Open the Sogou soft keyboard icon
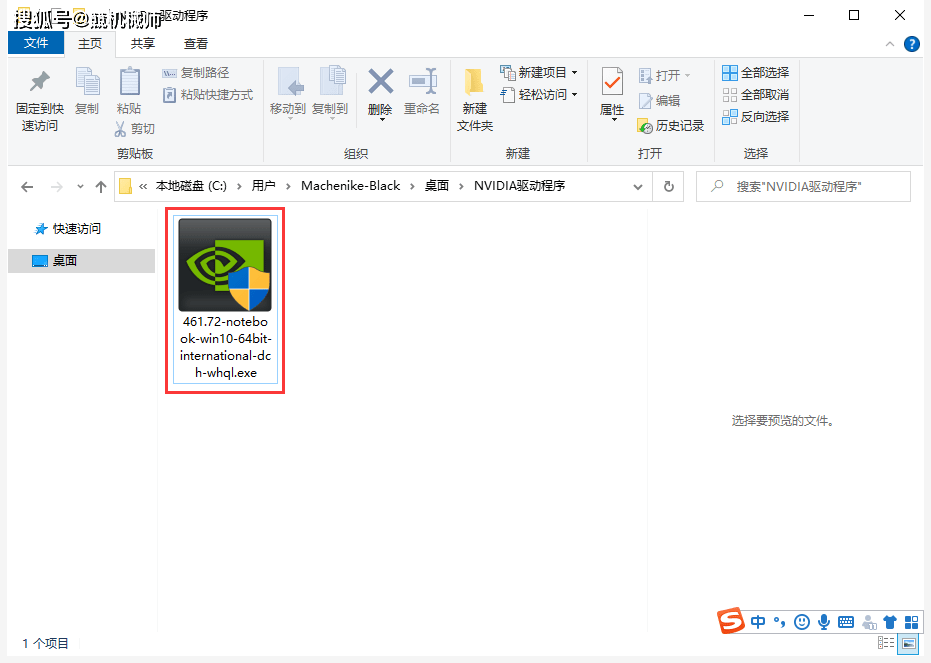Viewport: 931px width, 663px height. (x=846, y=622)
